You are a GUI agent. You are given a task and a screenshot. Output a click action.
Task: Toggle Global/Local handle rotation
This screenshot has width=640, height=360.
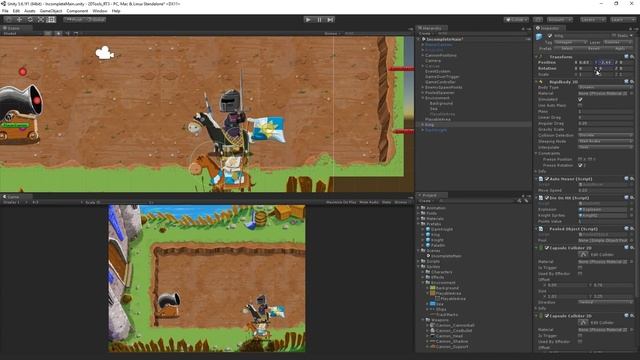click(96, 20)
